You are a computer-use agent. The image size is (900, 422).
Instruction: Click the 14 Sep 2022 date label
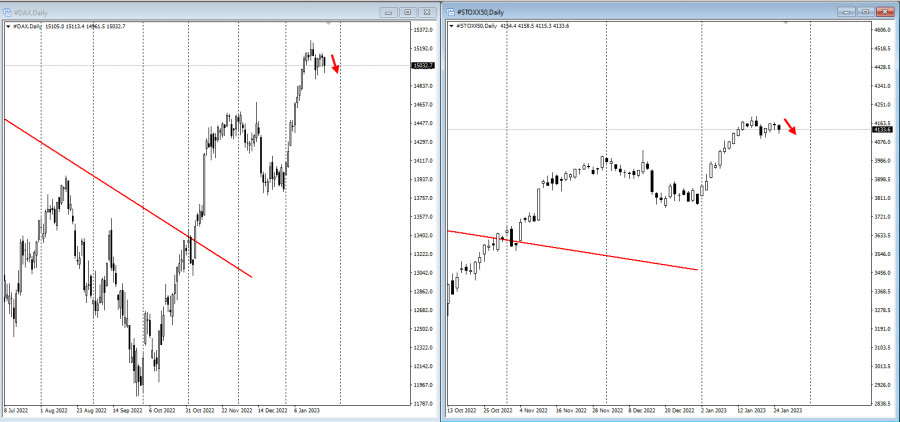(128, 411)
